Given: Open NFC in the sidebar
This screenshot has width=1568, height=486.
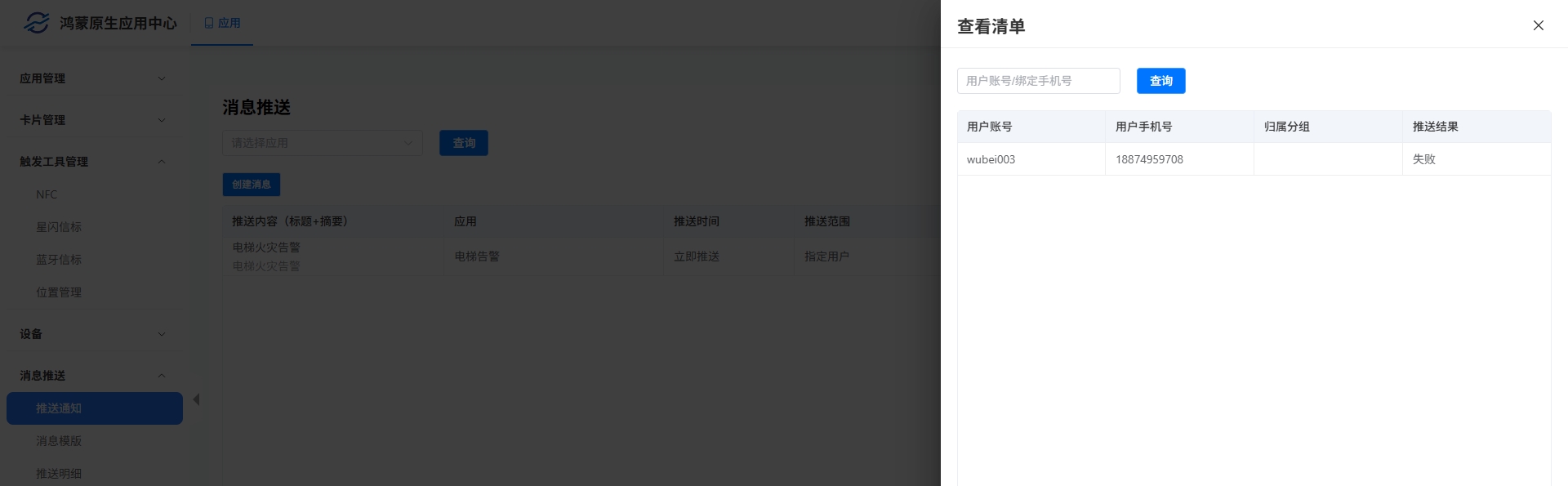Looking at the screenshot, I should click(x=94, y=194).
